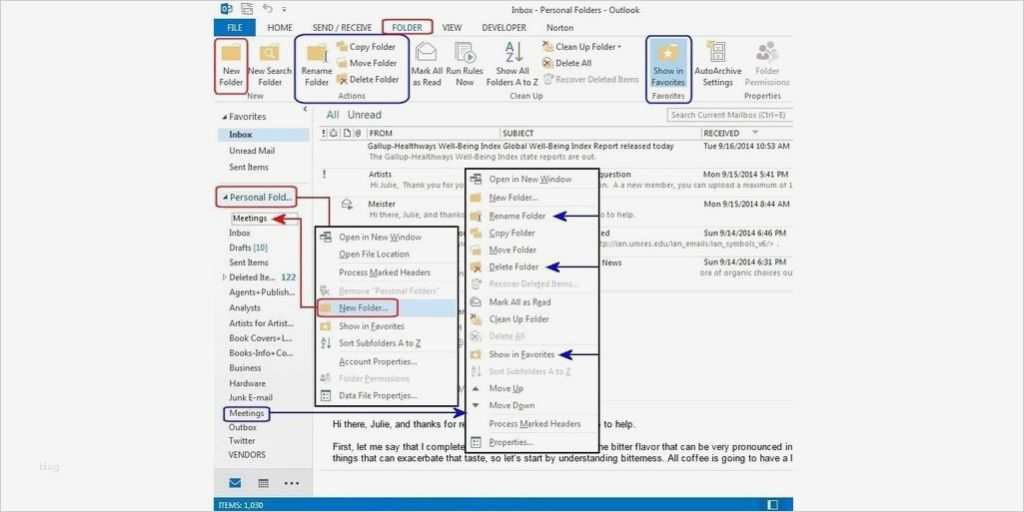Image resolution: width=1024 pixels, height=512 pixels.
Task: Open the Business folder
Action: 245,368
